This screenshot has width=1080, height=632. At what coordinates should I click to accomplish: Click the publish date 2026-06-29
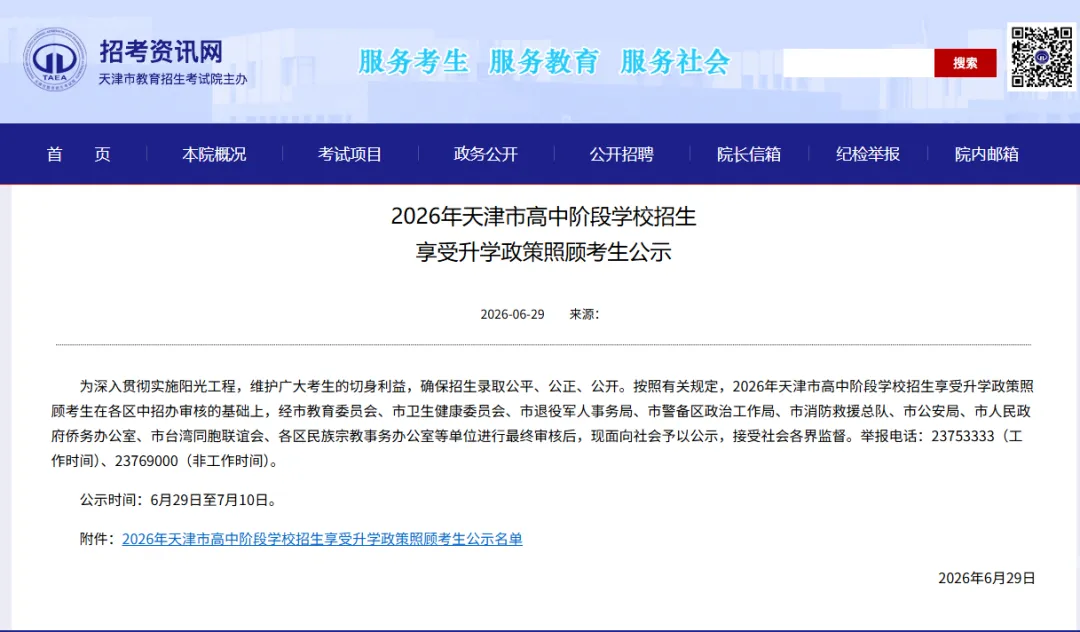[x=512, y=315]
